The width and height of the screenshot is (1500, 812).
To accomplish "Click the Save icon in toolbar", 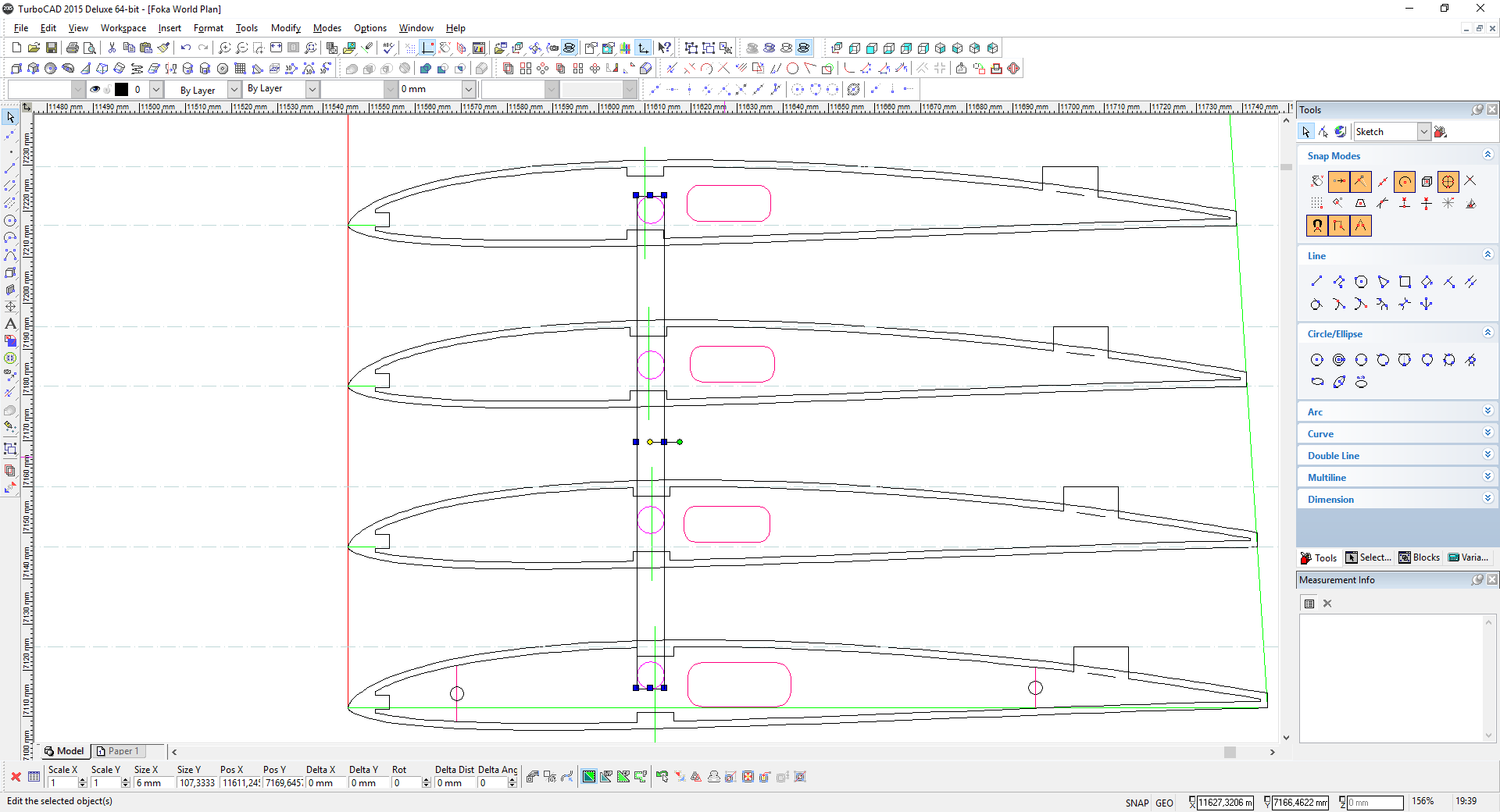I will (51, 48).
